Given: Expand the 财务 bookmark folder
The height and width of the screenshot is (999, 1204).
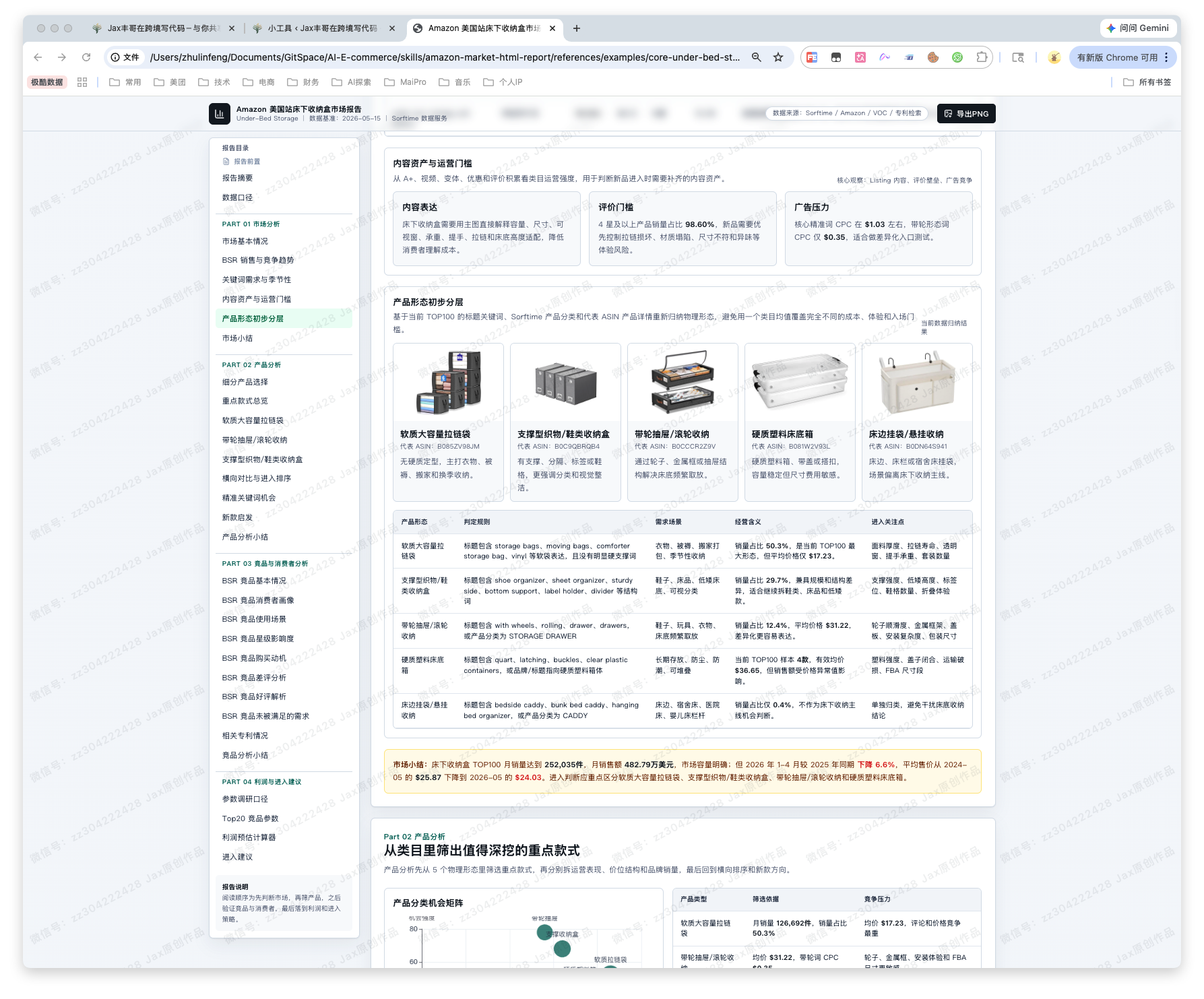Looking at the screenshot, I should (303, 82).
